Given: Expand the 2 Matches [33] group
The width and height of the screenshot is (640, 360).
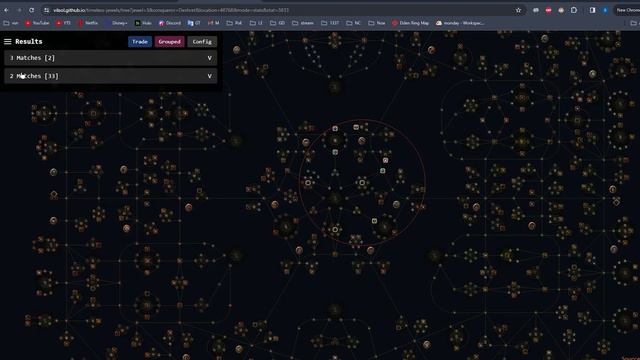Looking at the screenshot, I should click(111, 76).
